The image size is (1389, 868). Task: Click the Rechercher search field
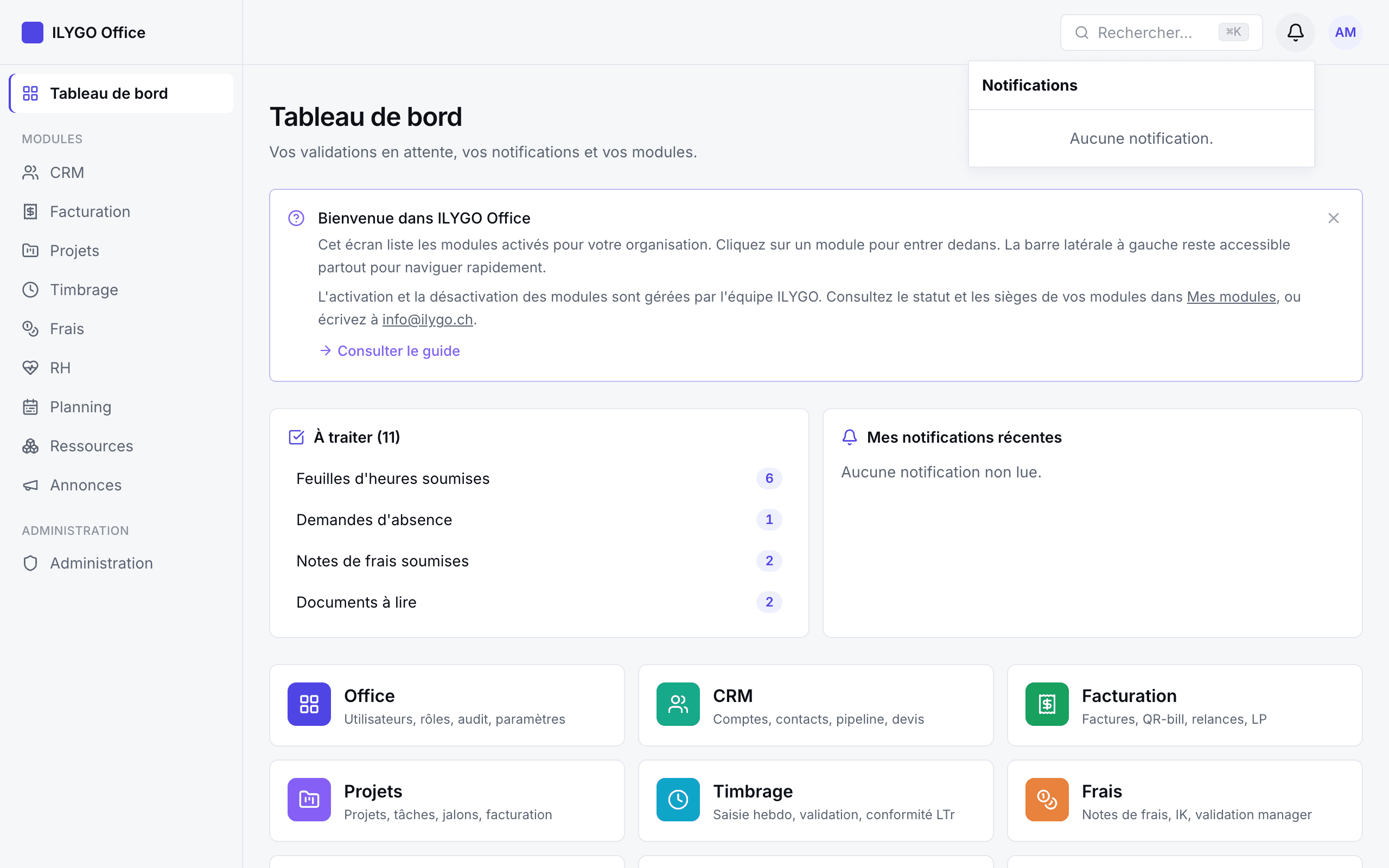[1161, 33]
